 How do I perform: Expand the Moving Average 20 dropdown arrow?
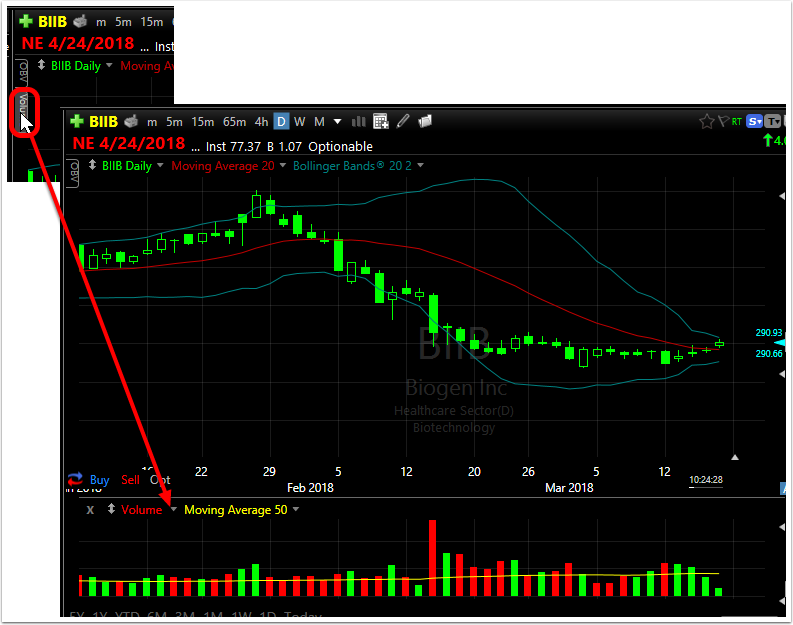pyautogui.click(x=283, y=165)
